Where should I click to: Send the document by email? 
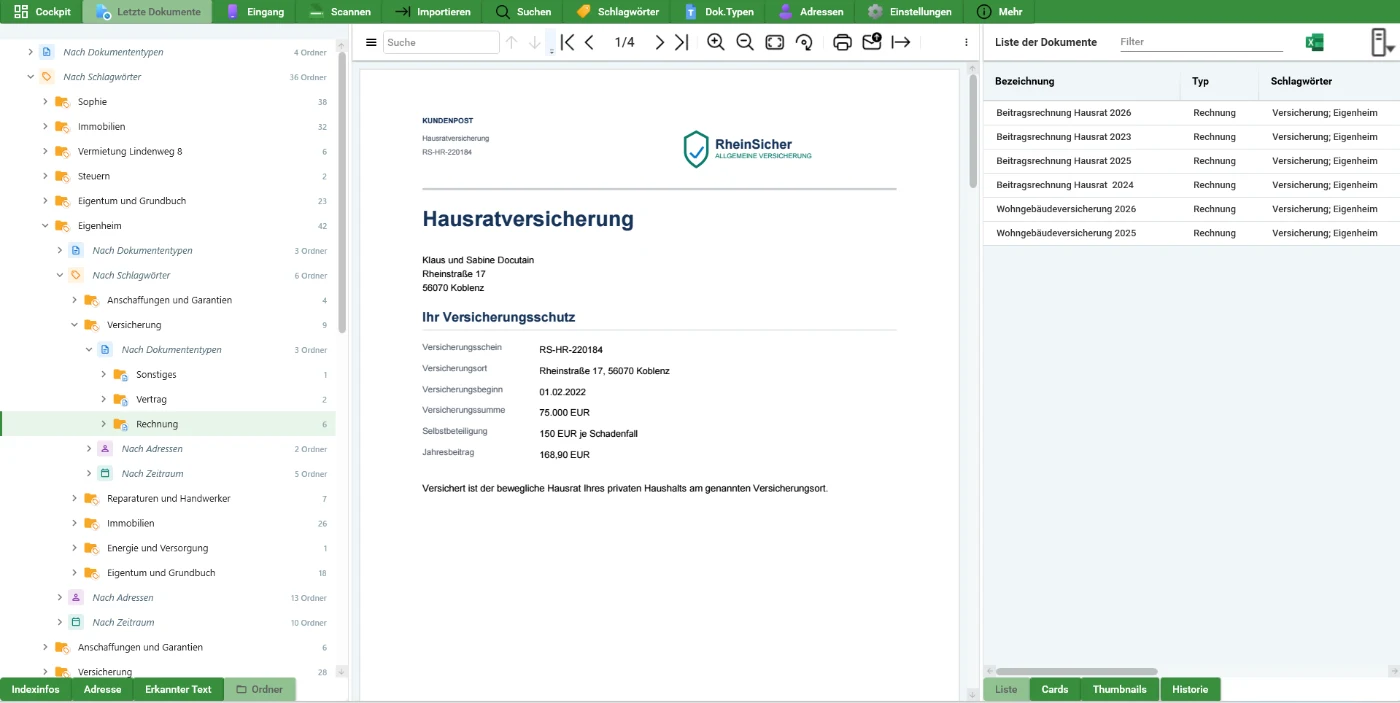pyautogui.click(x=872, y=42)
